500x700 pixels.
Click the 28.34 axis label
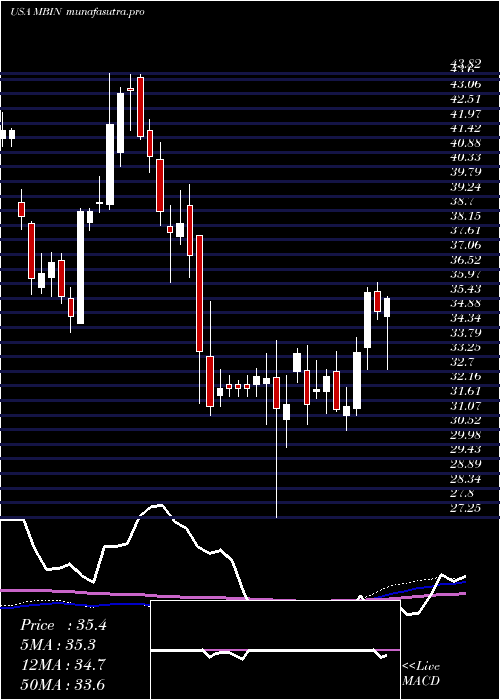tap(465, 479)
